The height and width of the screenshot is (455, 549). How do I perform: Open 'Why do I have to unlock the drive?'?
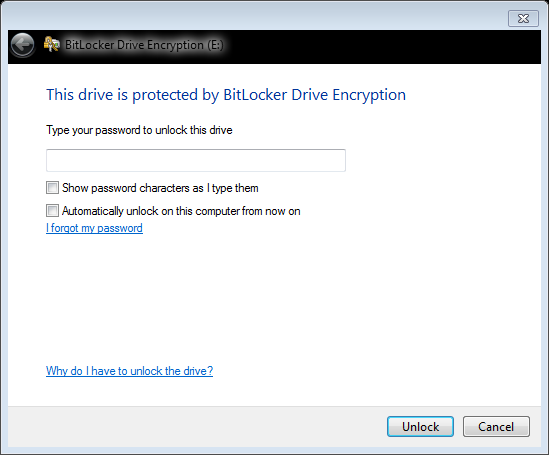click(129, 371)
